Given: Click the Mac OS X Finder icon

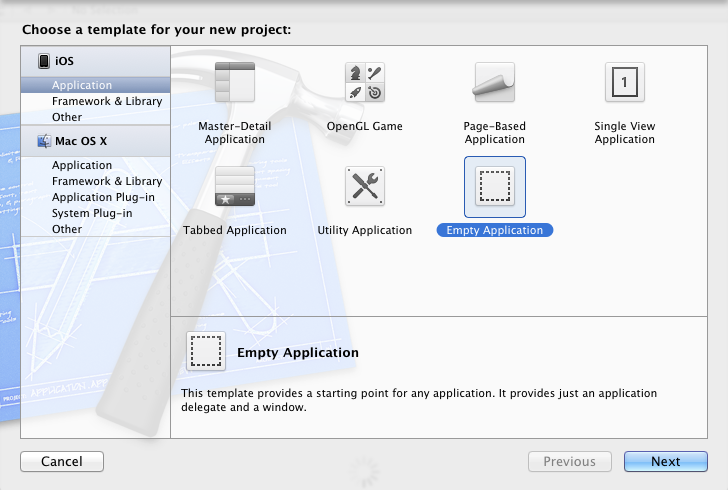Looking at the screenshot, I should tap(44, 141).
